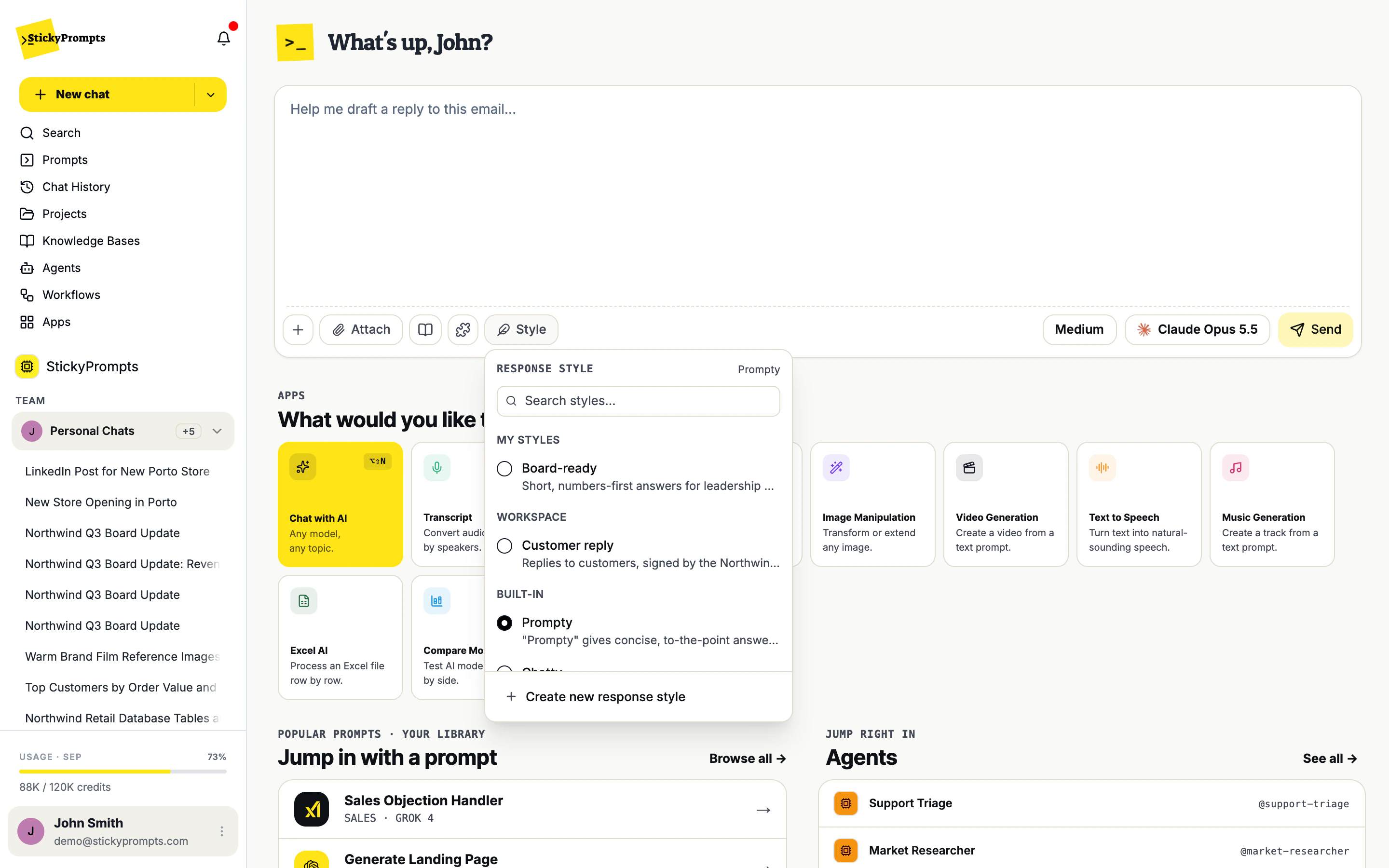Image resolution: width=1389 pixels, height=868 pixels.
Task: Click the Support Triage agent icon
Action: [846, 803]
